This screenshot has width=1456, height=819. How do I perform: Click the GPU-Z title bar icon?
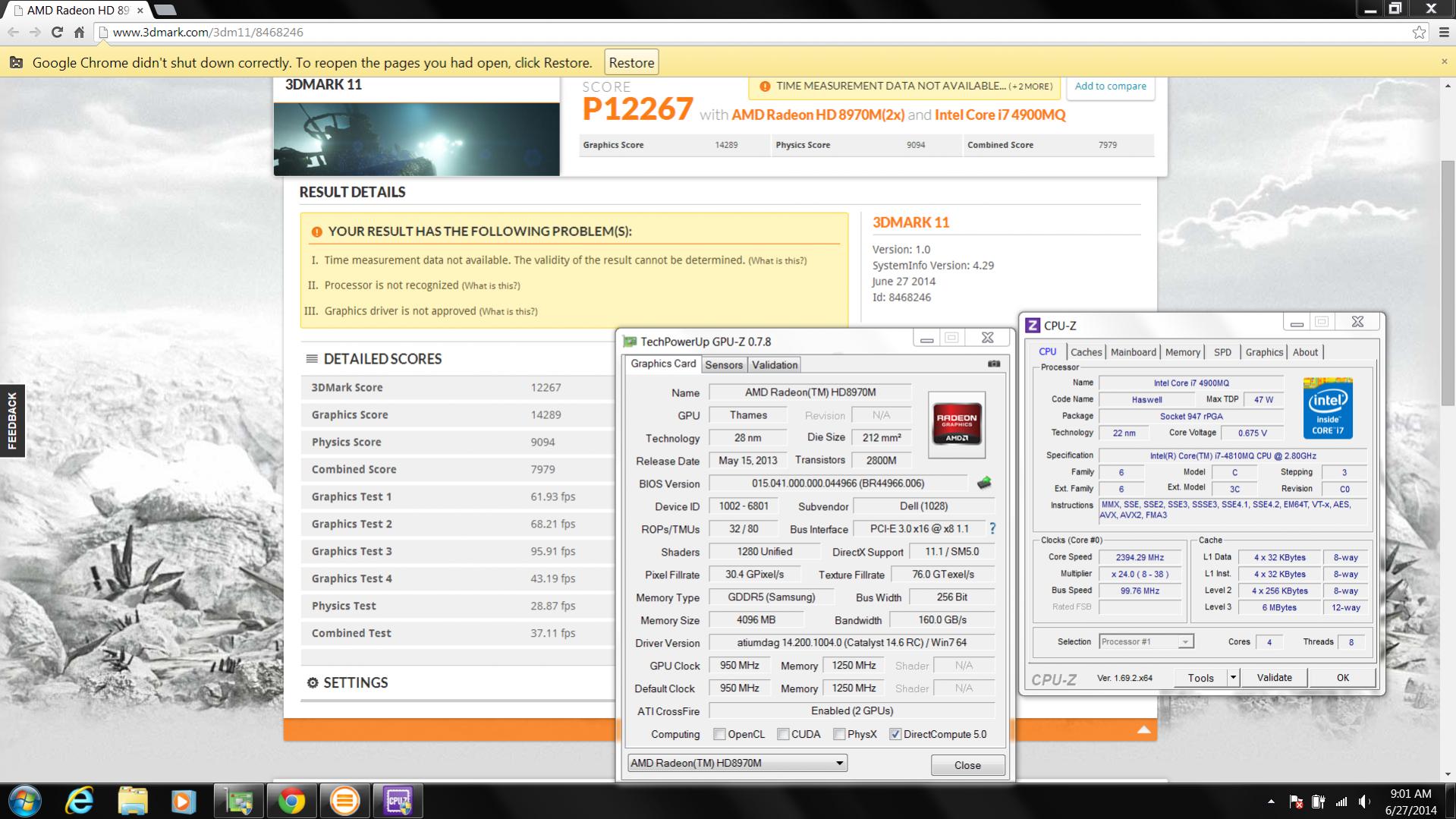629,342
